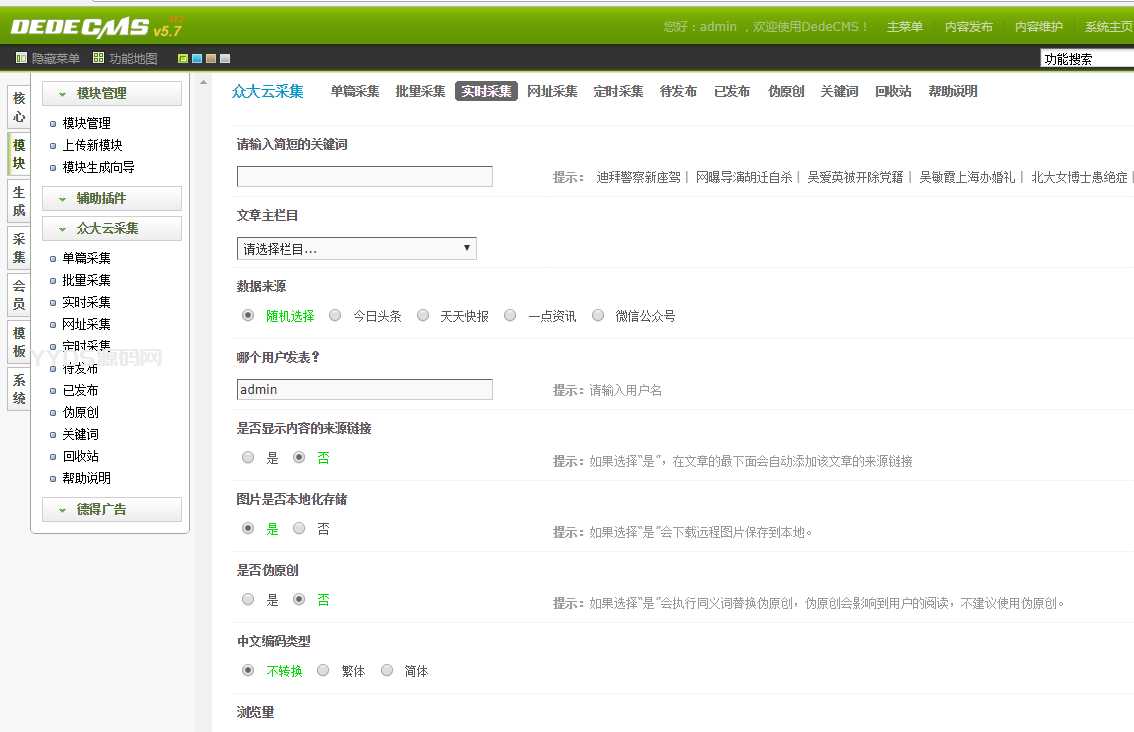Click the DedeCMS v5.7 logo
1134x732 pixels.
click(95, 27)
